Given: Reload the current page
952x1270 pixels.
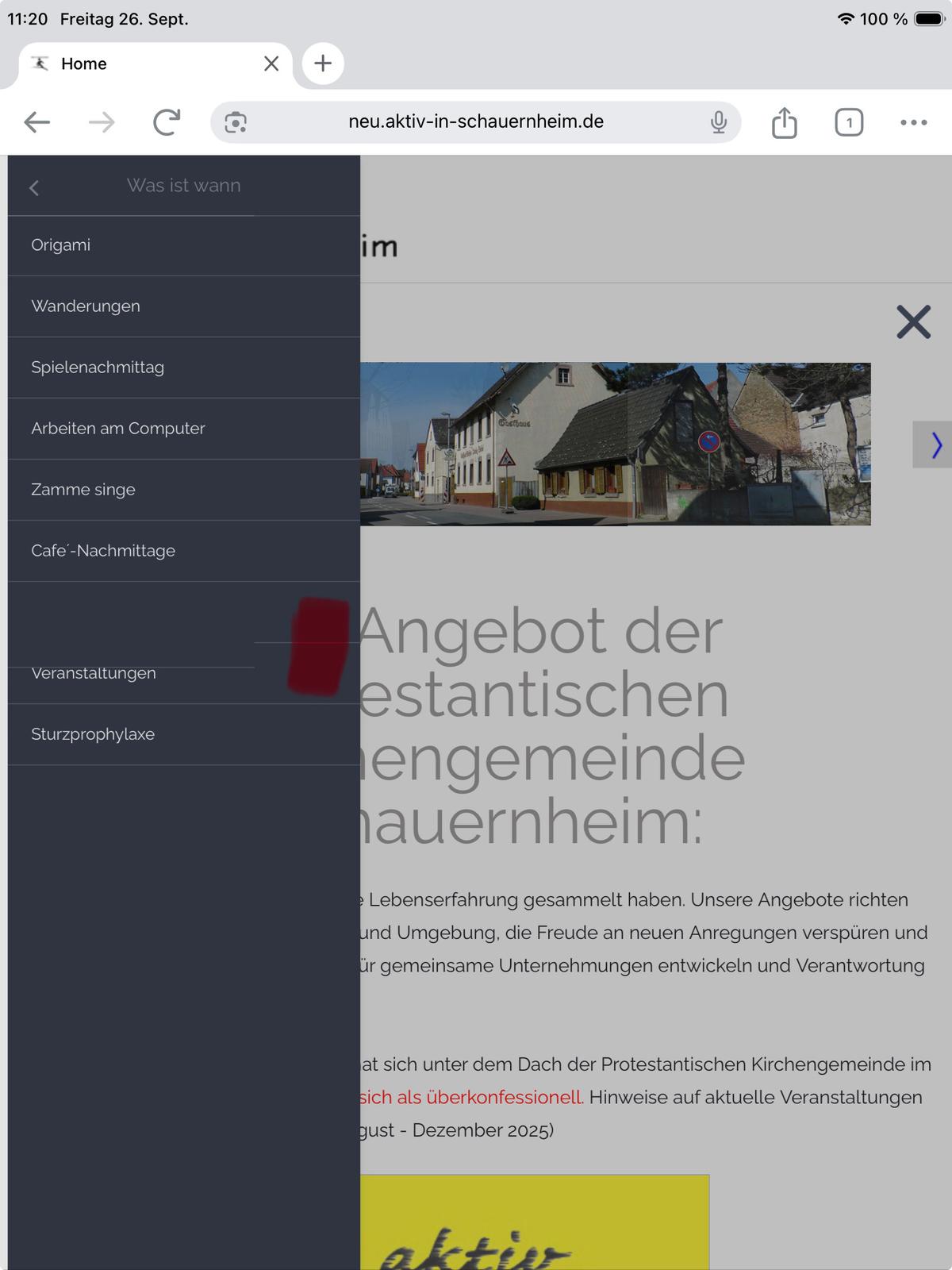Looking at the screenshot, I should (x=167, y=122).
